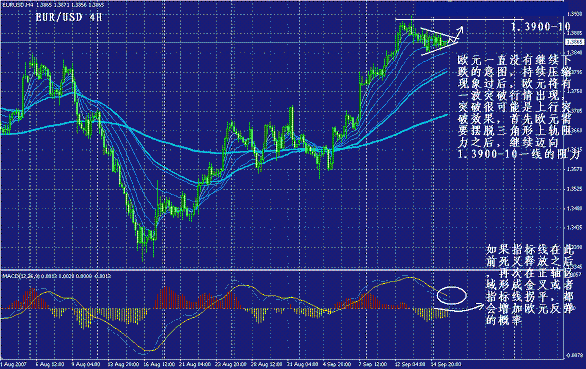Click the "EUR/USD 4H" chart title
This screenshot has width=586, height=369.
[x=69, y=17]
